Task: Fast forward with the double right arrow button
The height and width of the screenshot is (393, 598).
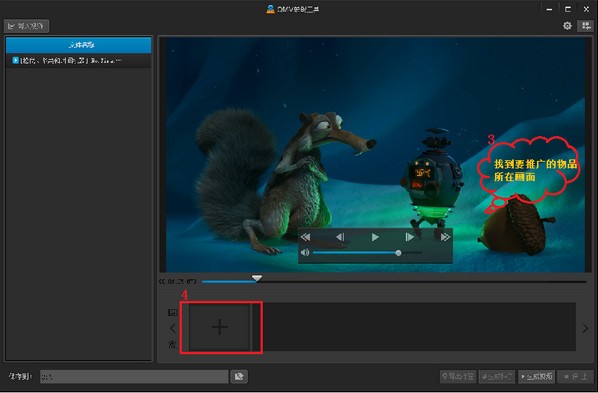Action: coord(445,237)
